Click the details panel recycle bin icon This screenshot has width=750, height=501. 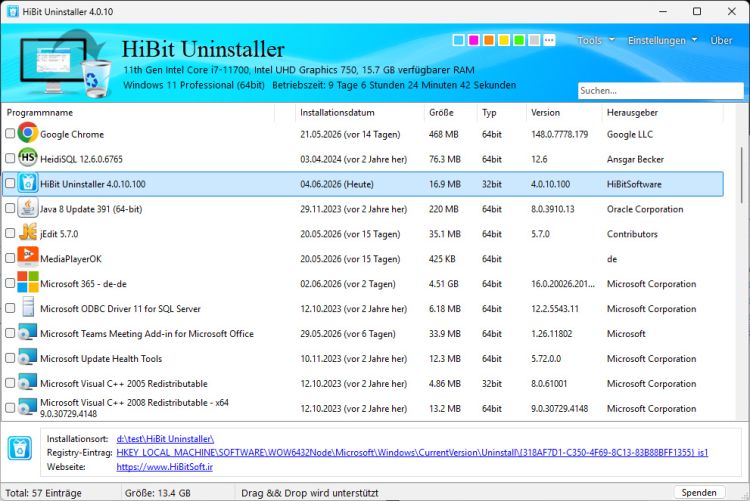[20, 448]
